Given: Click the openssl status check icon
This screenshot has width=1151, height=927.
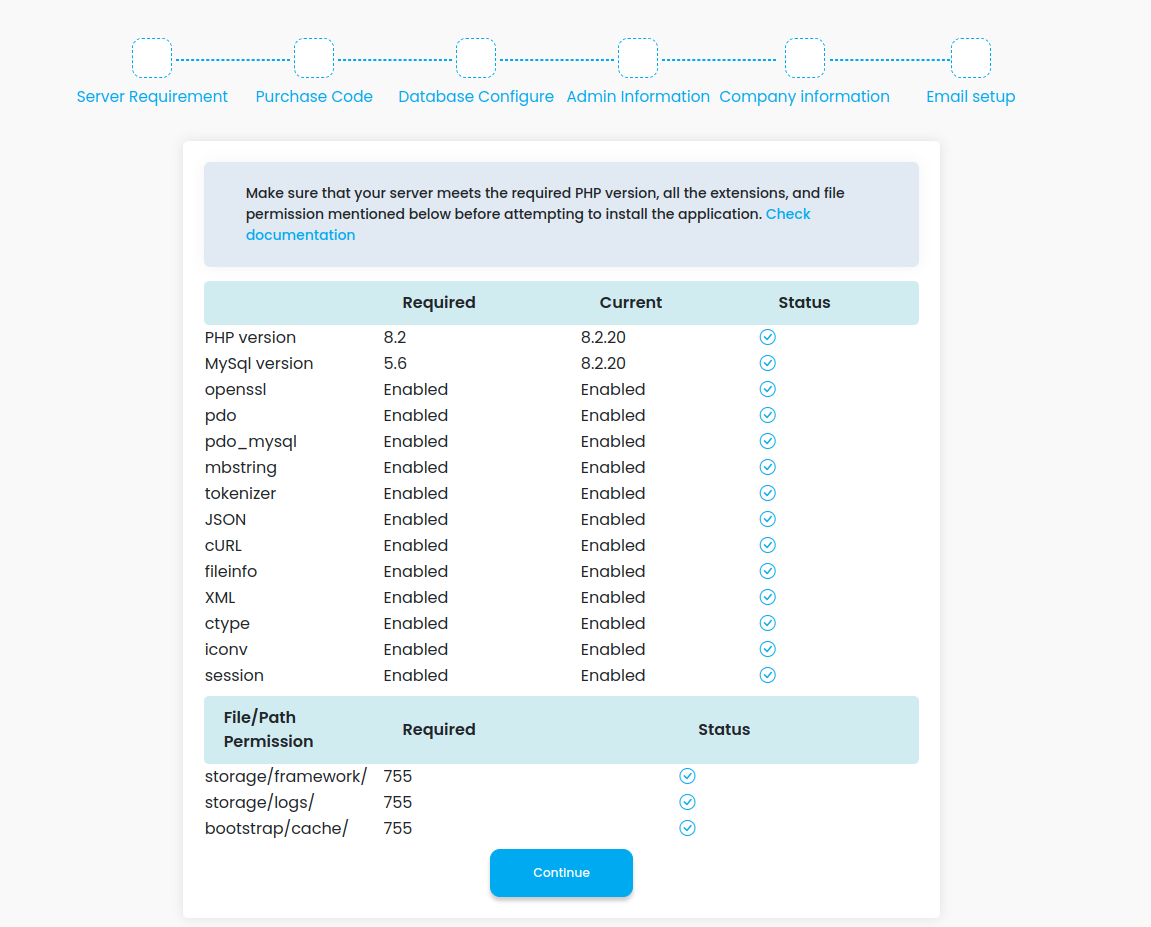Looking at the screenshot, I should (x=767, y=389).
